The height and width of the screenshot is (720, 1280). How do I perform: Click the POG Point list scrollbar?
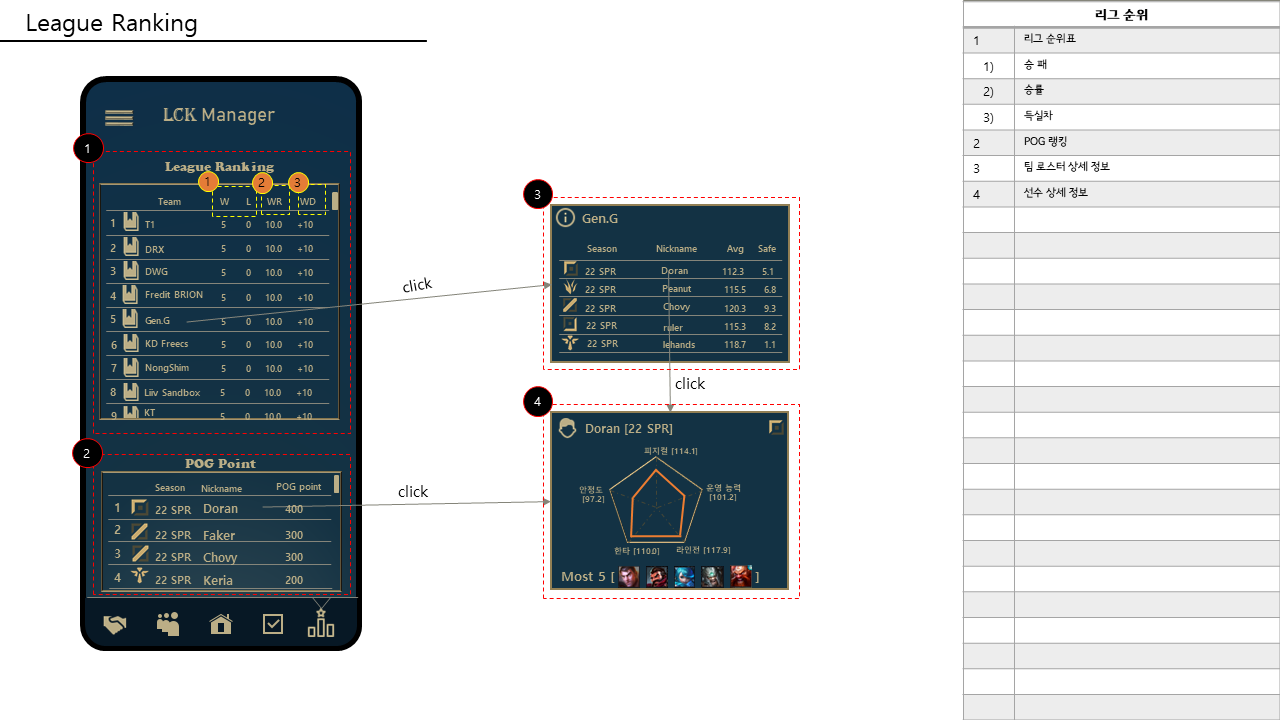(337, 485)
